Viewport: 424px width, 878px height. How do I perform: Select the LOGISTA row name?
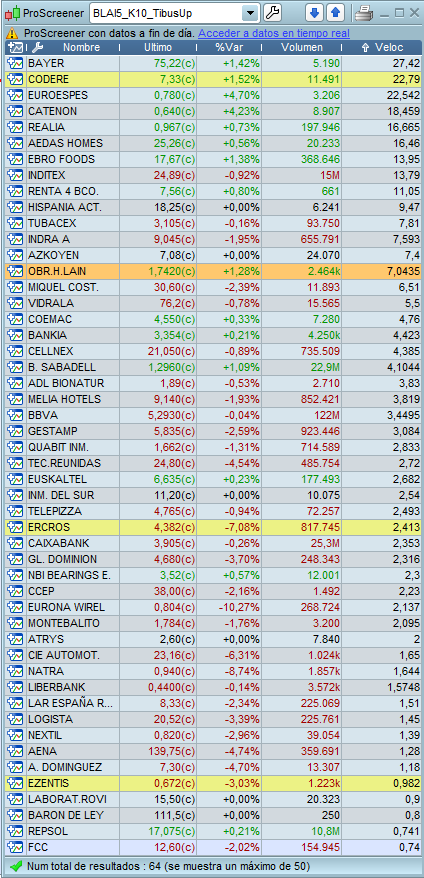50,719
